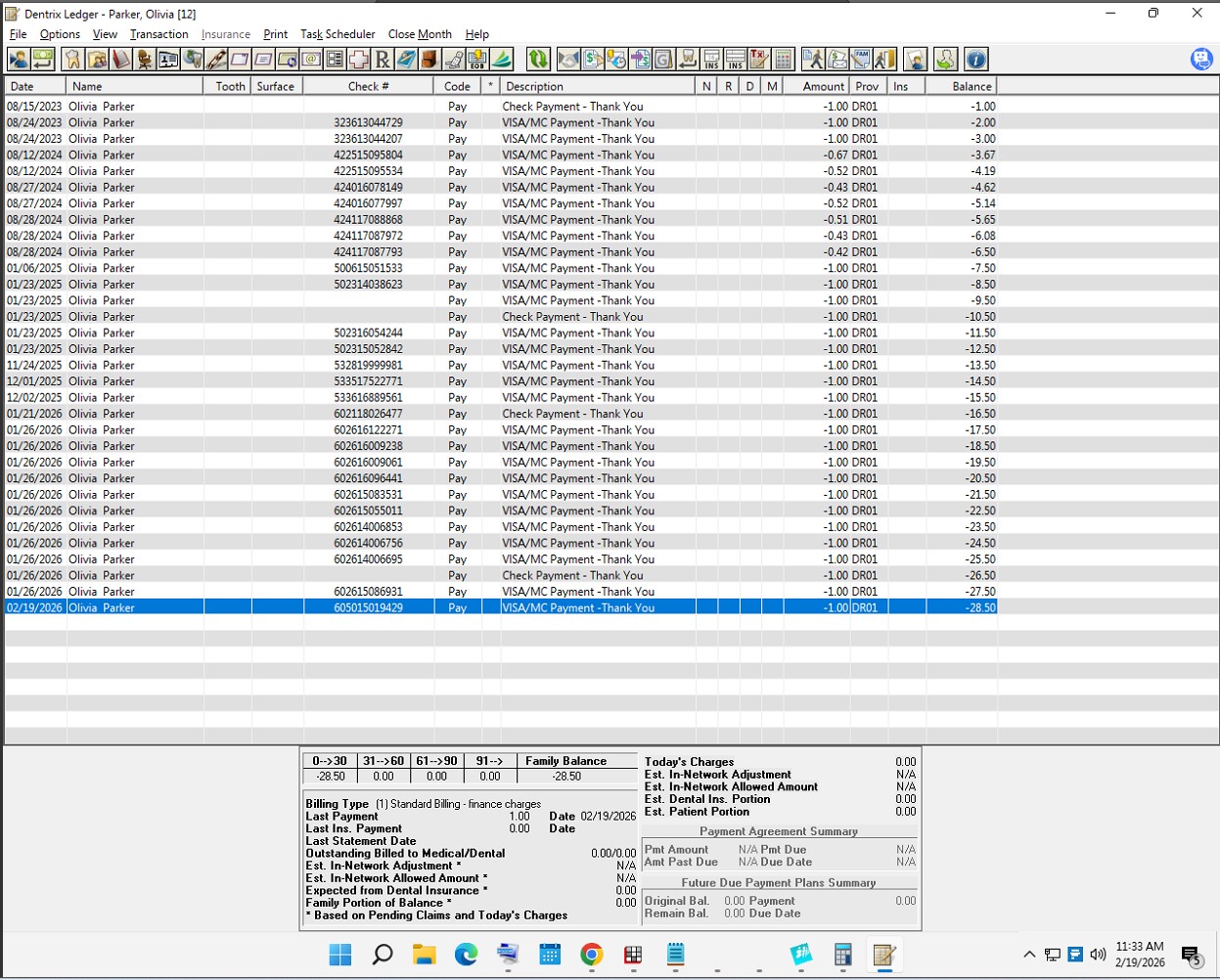This screenshot has height=980, width=1220.
Task: Click Windows Start button on taskbar
Action: 339,955
